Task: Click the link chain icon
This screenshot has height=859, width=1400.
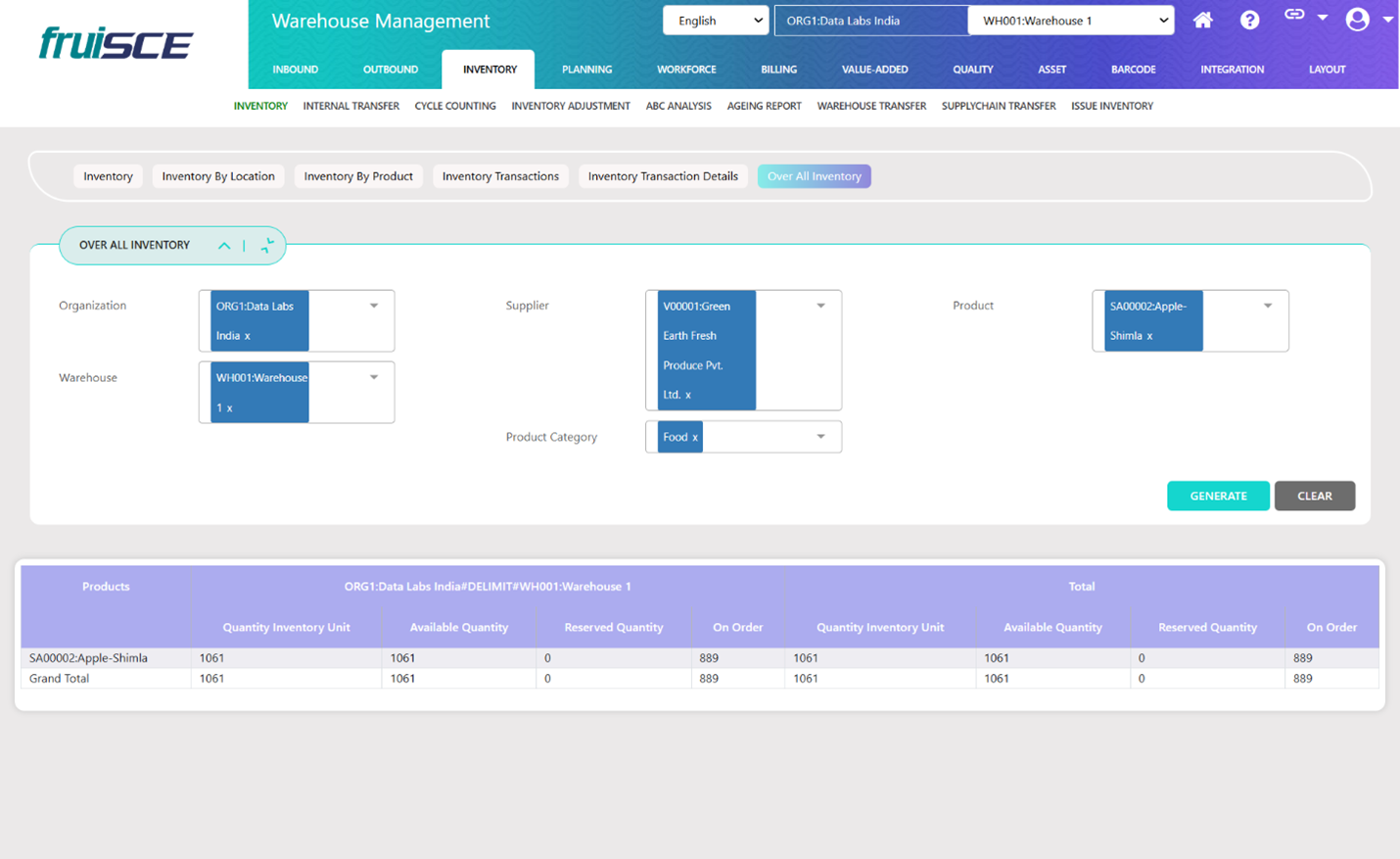Action: point(1294,15)
